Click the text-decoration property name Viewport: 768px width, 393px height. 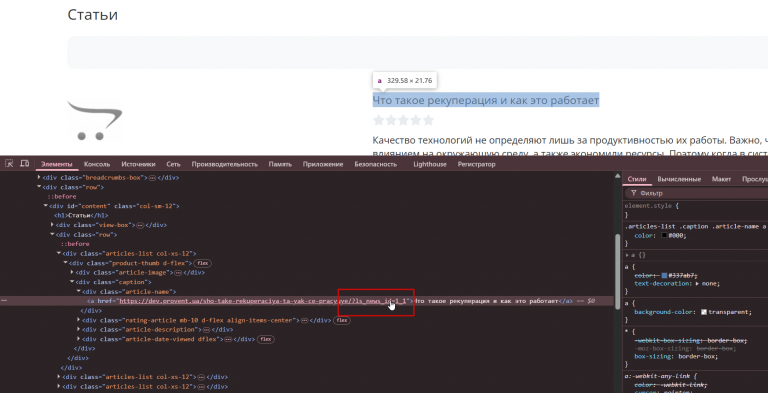(x=663, y=283)
